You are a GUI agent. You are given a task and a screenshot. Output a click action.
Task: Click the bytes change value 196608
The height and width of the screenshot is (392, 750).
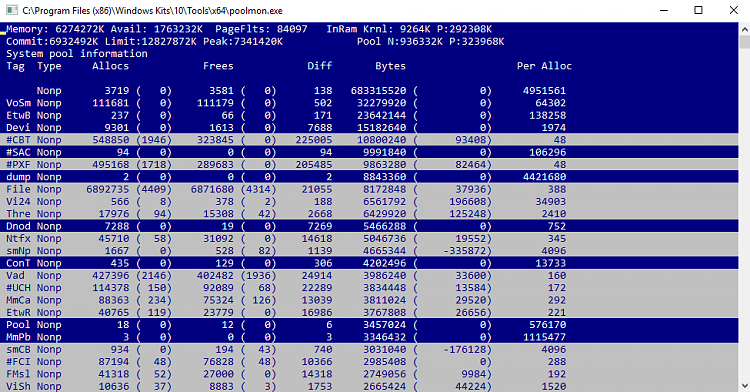tap(467, 201)
